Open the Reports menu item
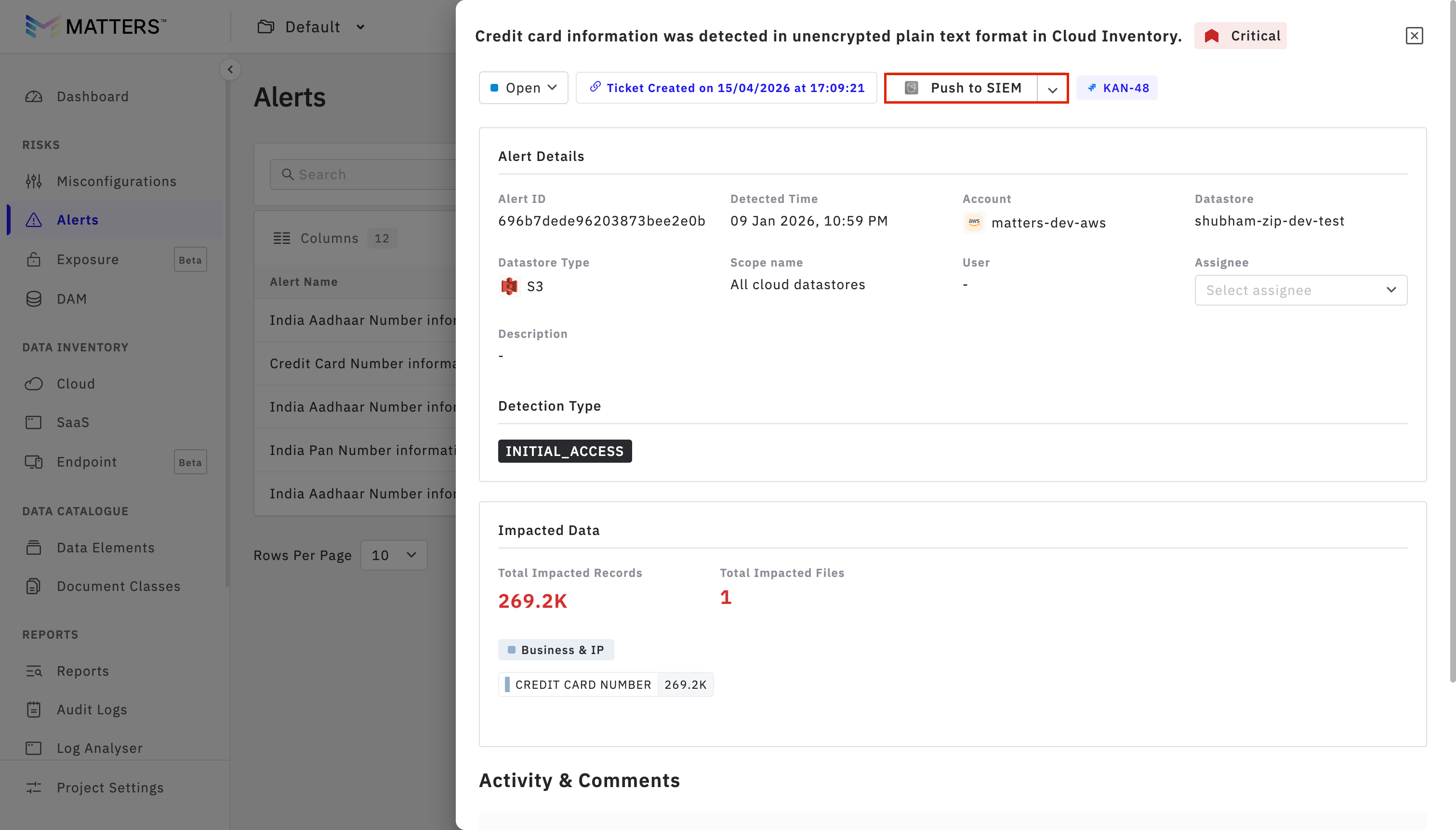 click(82, 671)
